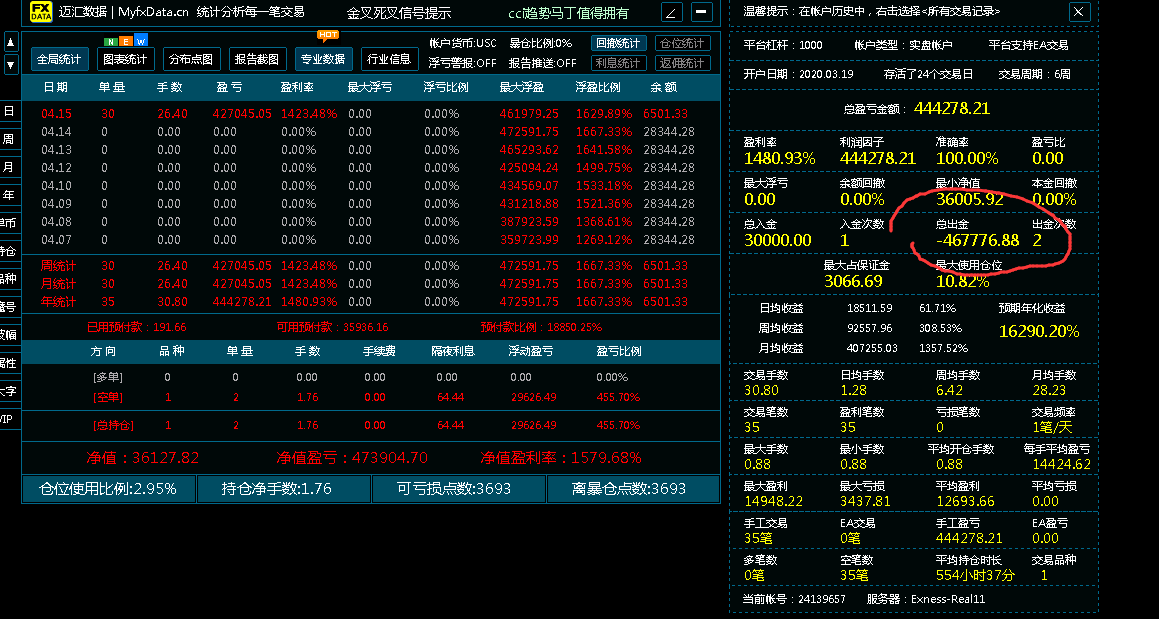1159x619 pixels.
Task: Click the FX DATA logo icon
Action: (x=40, y=12)
